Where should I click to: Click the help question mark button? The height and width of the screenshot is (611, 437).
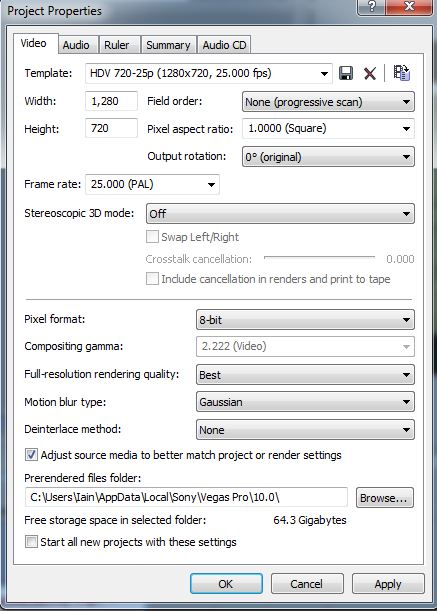click(372, 7)
